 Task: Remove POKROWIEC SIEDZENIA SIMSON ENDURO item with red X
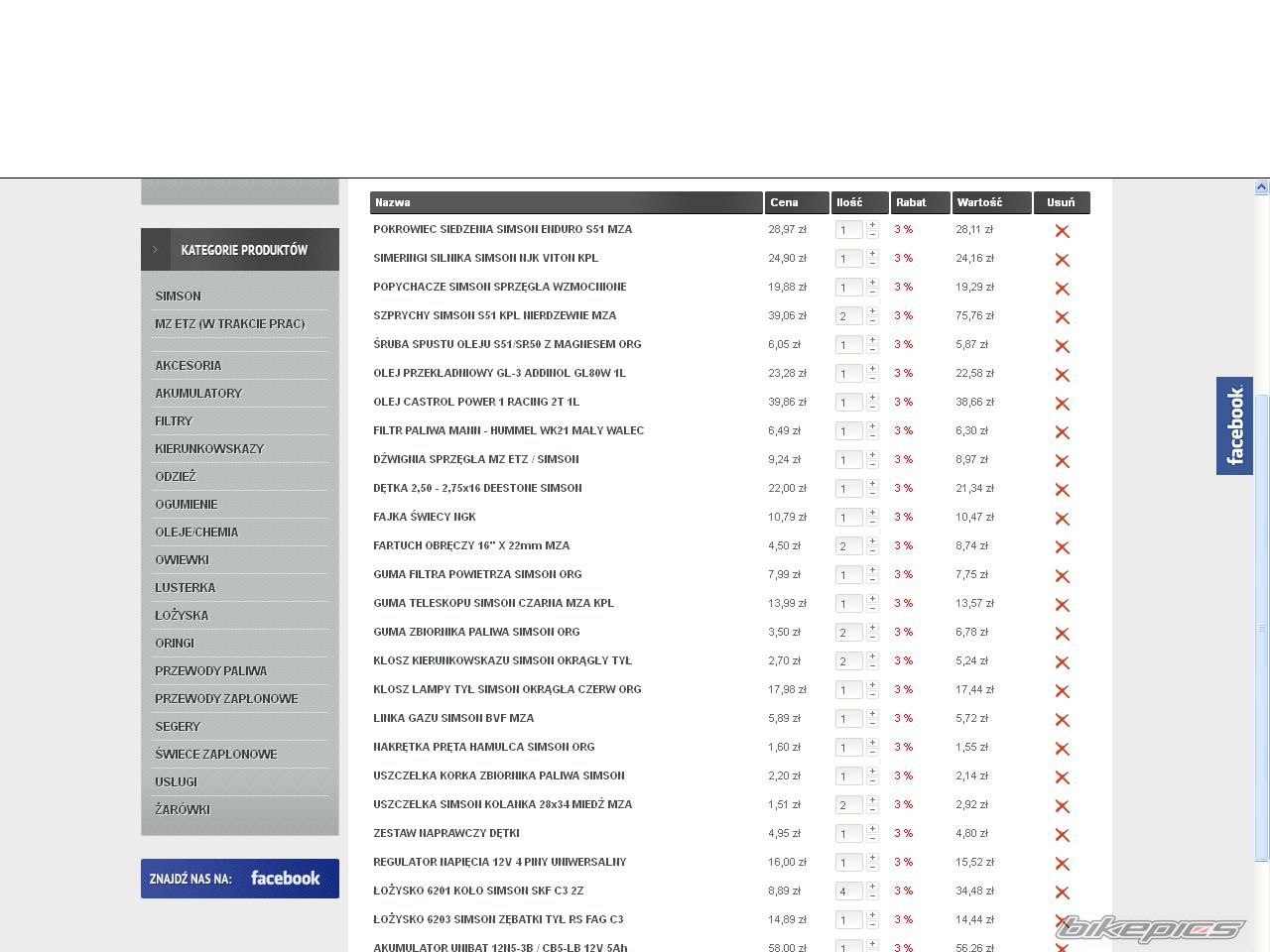pos(1062,231)
